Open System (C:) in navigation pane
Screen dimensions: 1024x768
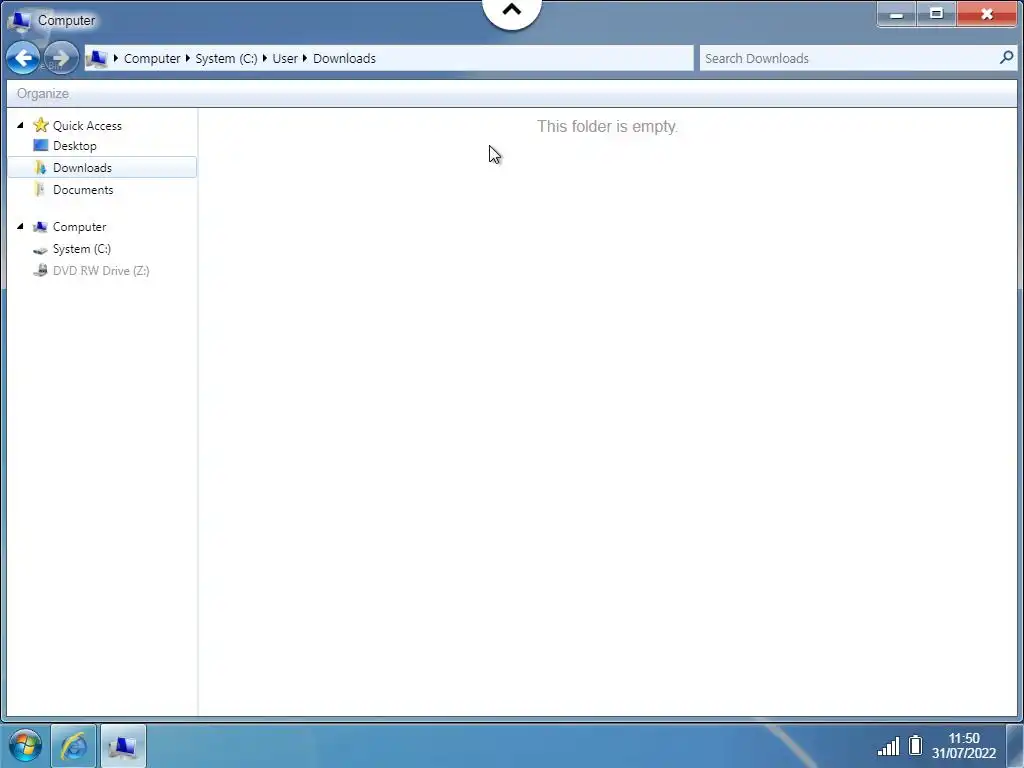click(82, 249)
